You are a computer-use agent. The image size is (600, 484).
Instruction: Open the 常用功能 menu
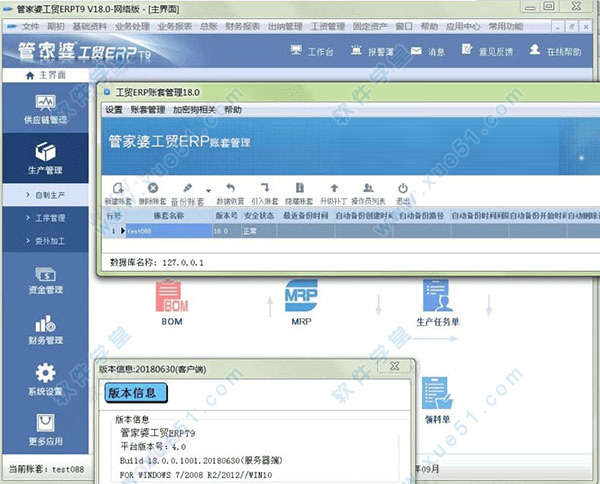pos(506,26)
